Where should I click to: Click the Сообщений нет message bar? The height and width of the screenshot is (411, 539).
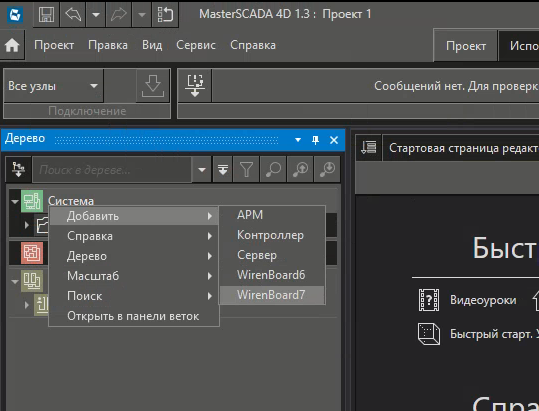376,86
